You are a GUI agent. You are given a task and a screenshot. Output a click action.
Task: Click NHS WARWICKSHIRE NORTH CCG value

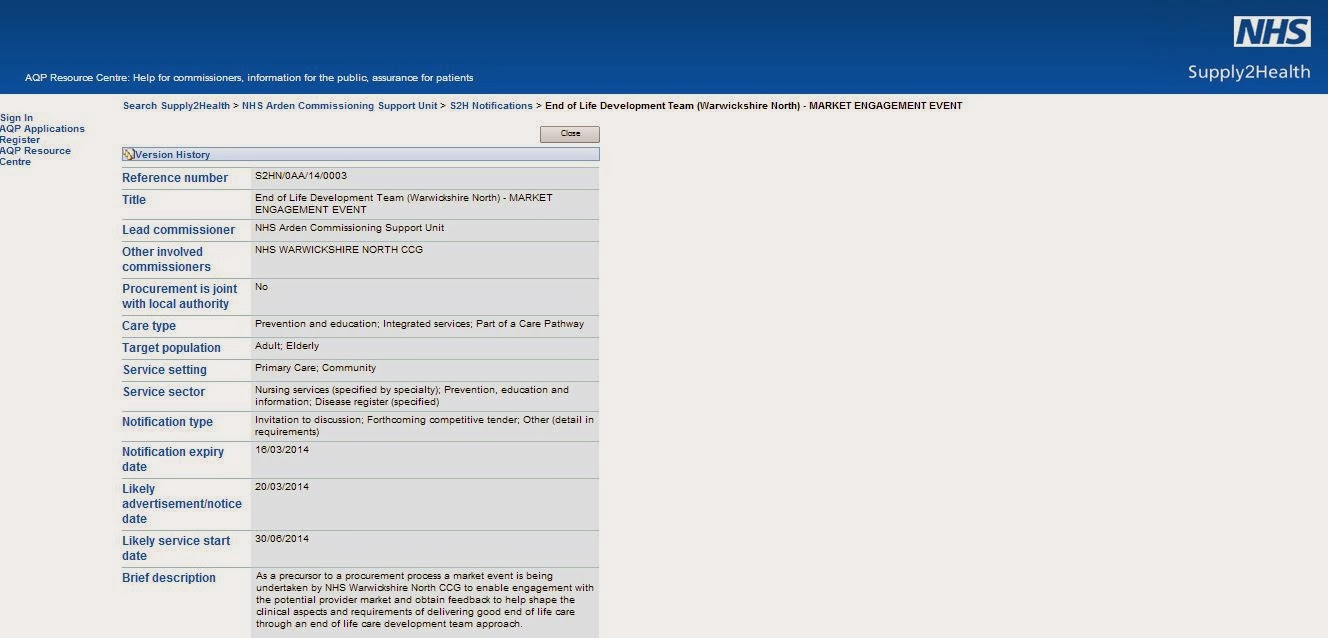pos(339,250)
